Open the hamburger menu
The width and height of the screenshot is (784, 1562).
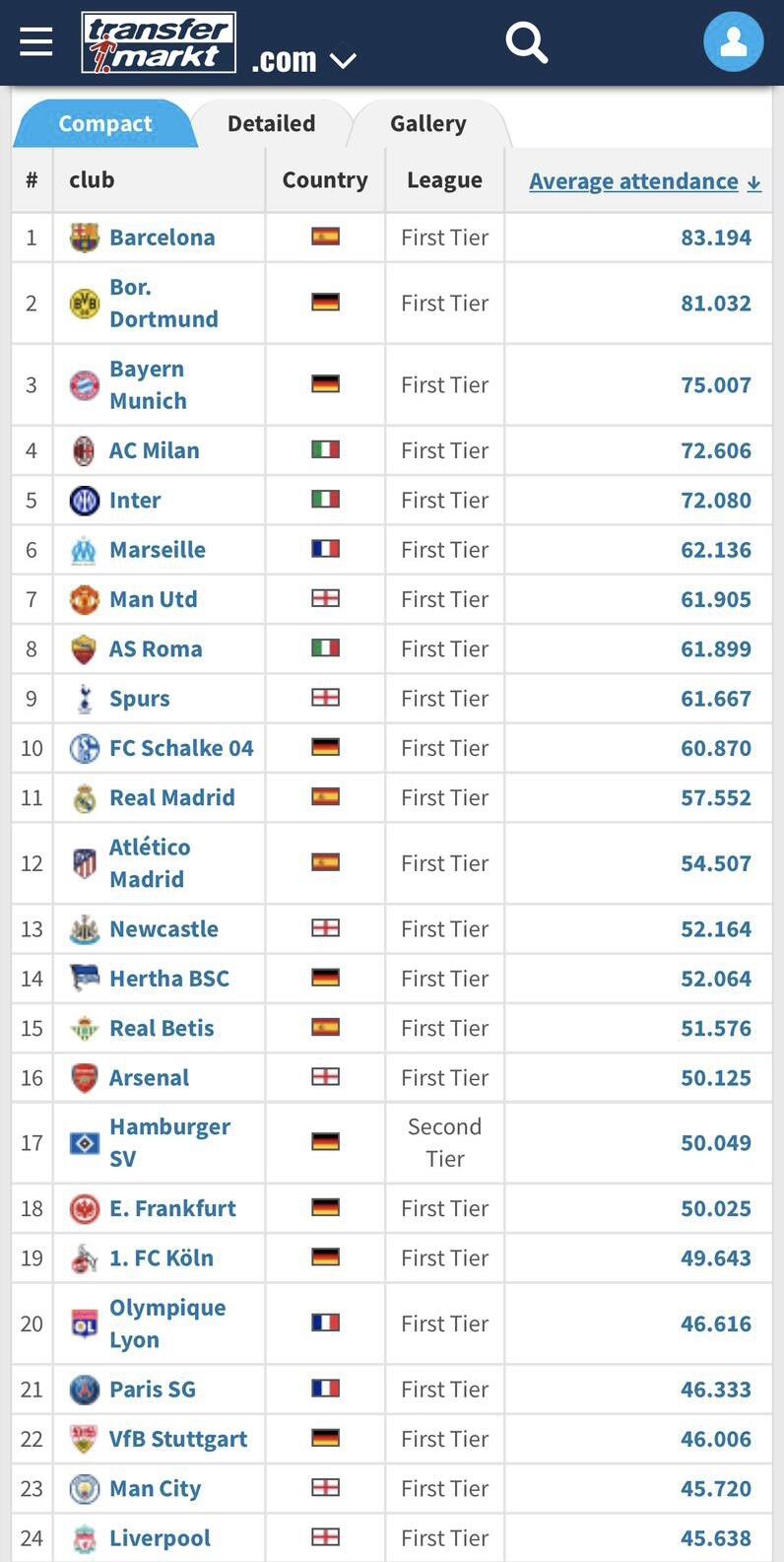[36, 42]
